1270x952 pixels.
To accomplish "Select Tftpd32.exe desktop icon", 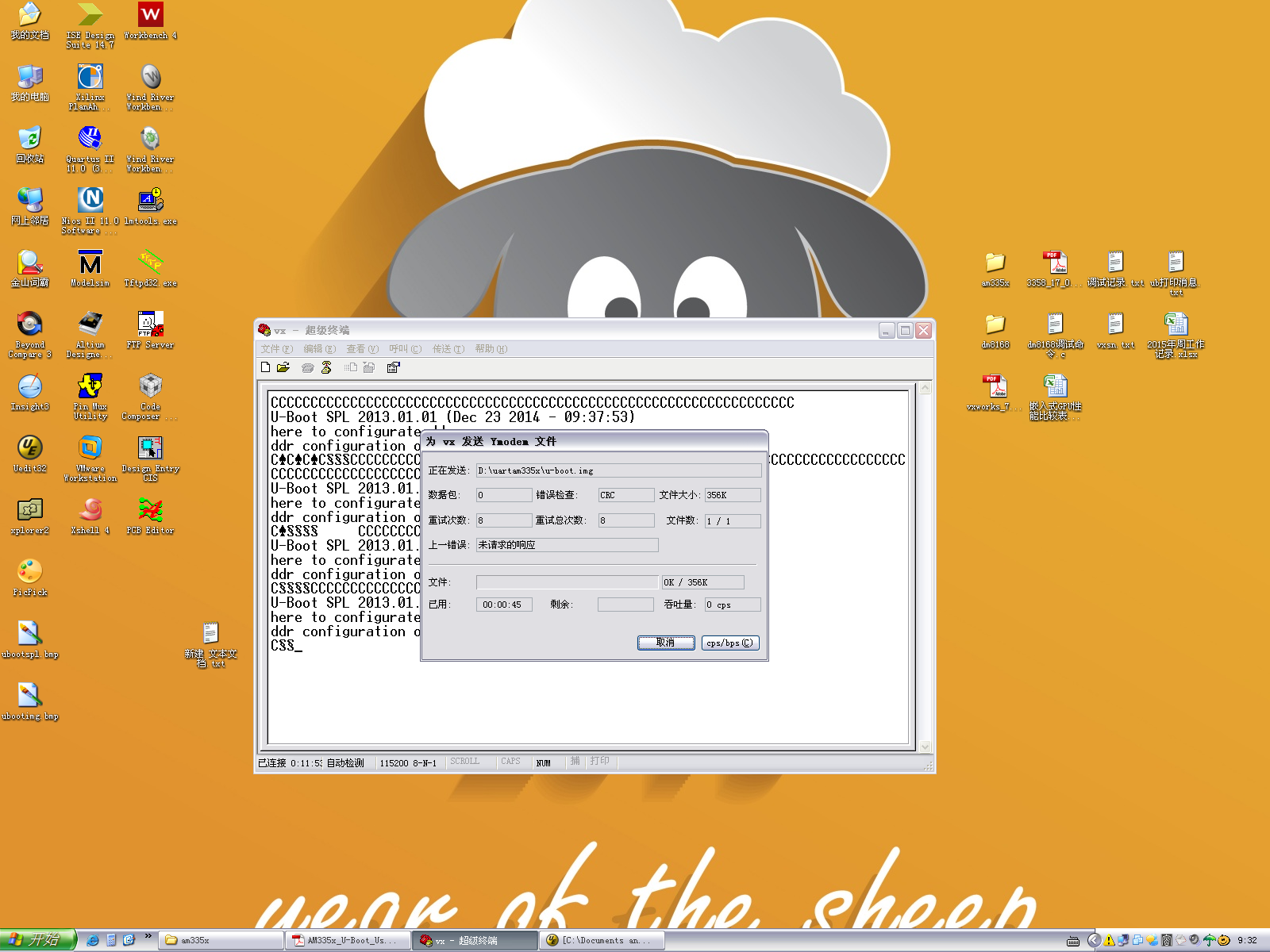I will 150,269.
